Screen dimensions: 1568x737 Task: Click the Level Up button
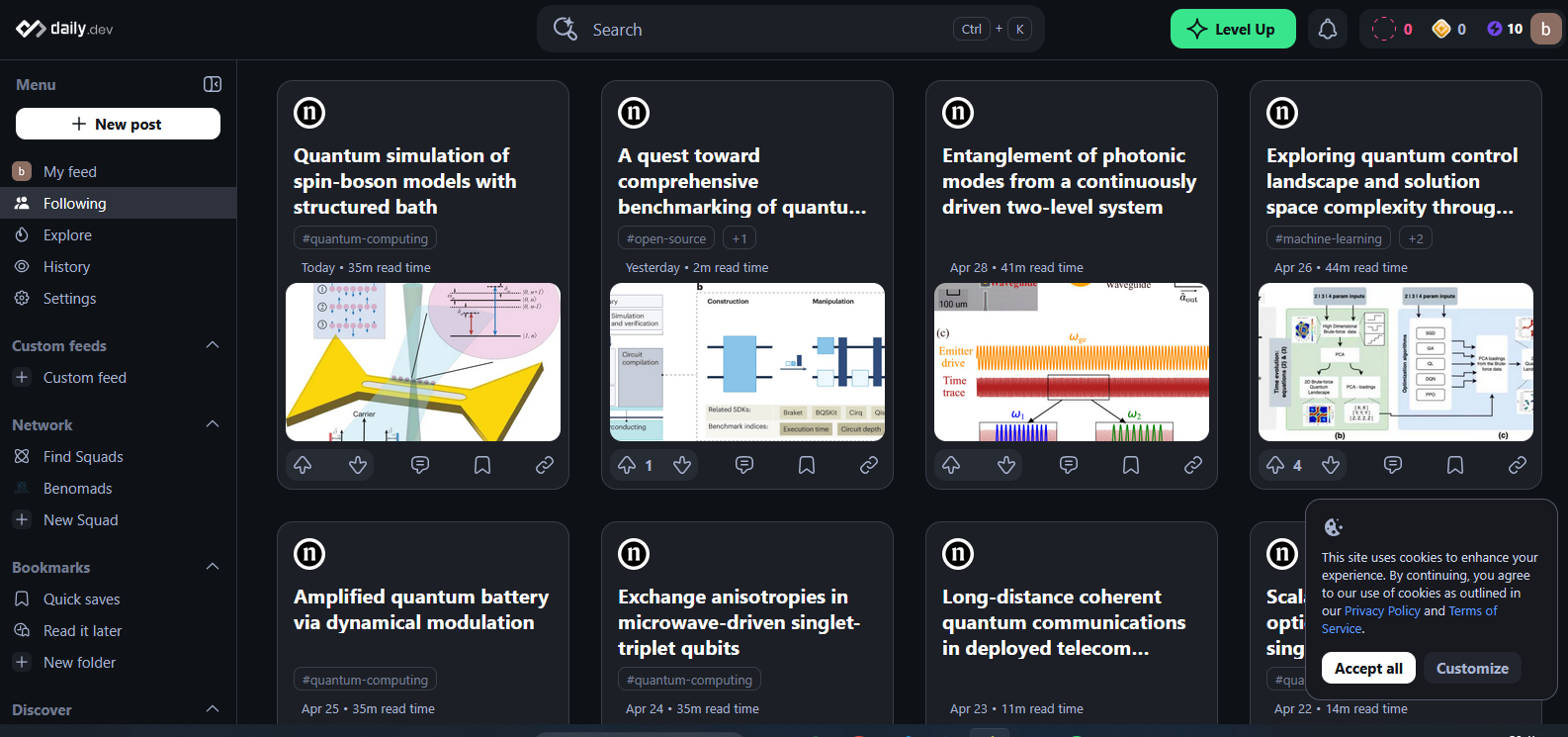click(x=1233, y=29)
